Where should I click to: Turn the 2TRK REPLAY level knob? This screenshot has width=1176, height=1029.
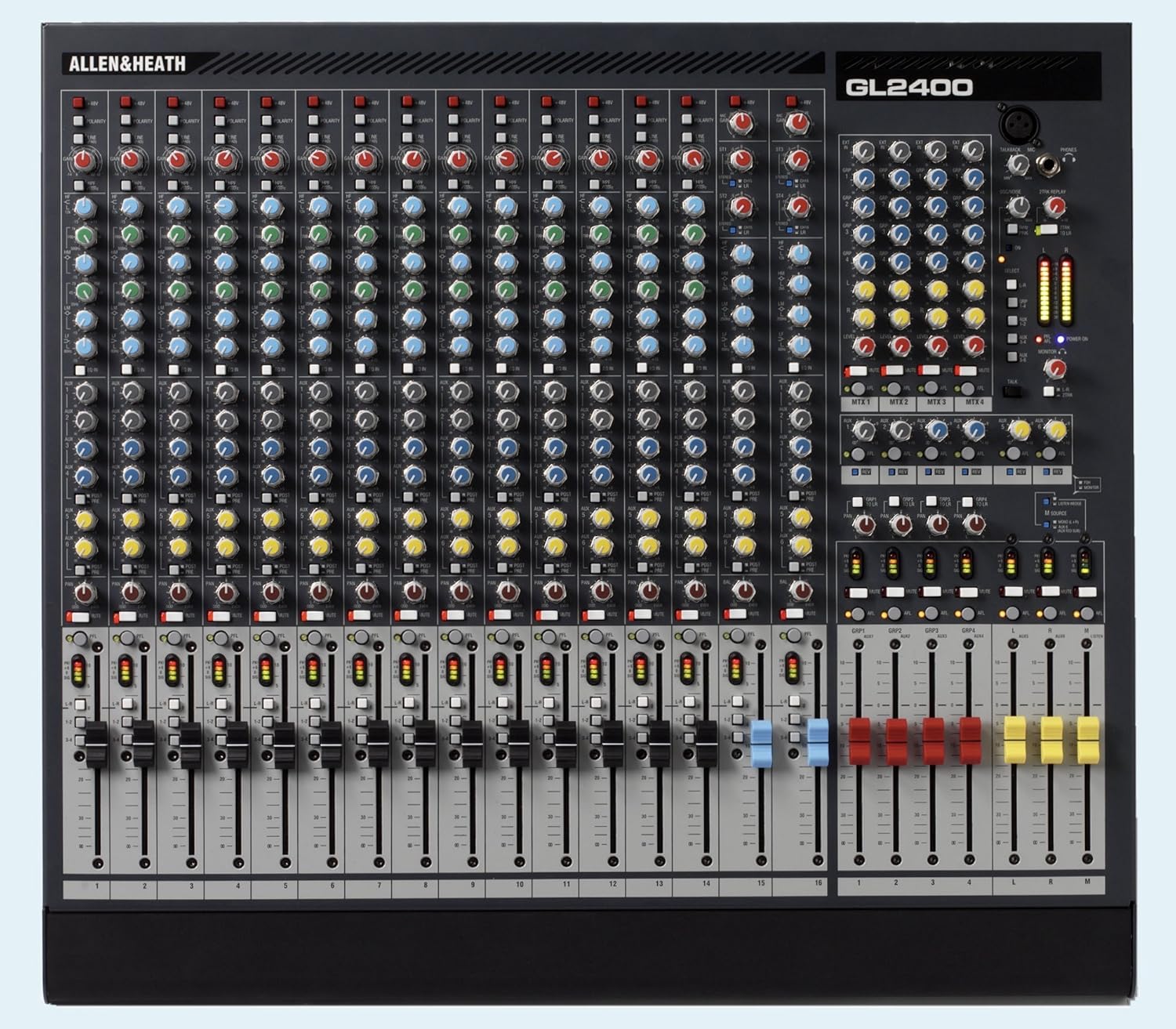(x=1054, y=207)
